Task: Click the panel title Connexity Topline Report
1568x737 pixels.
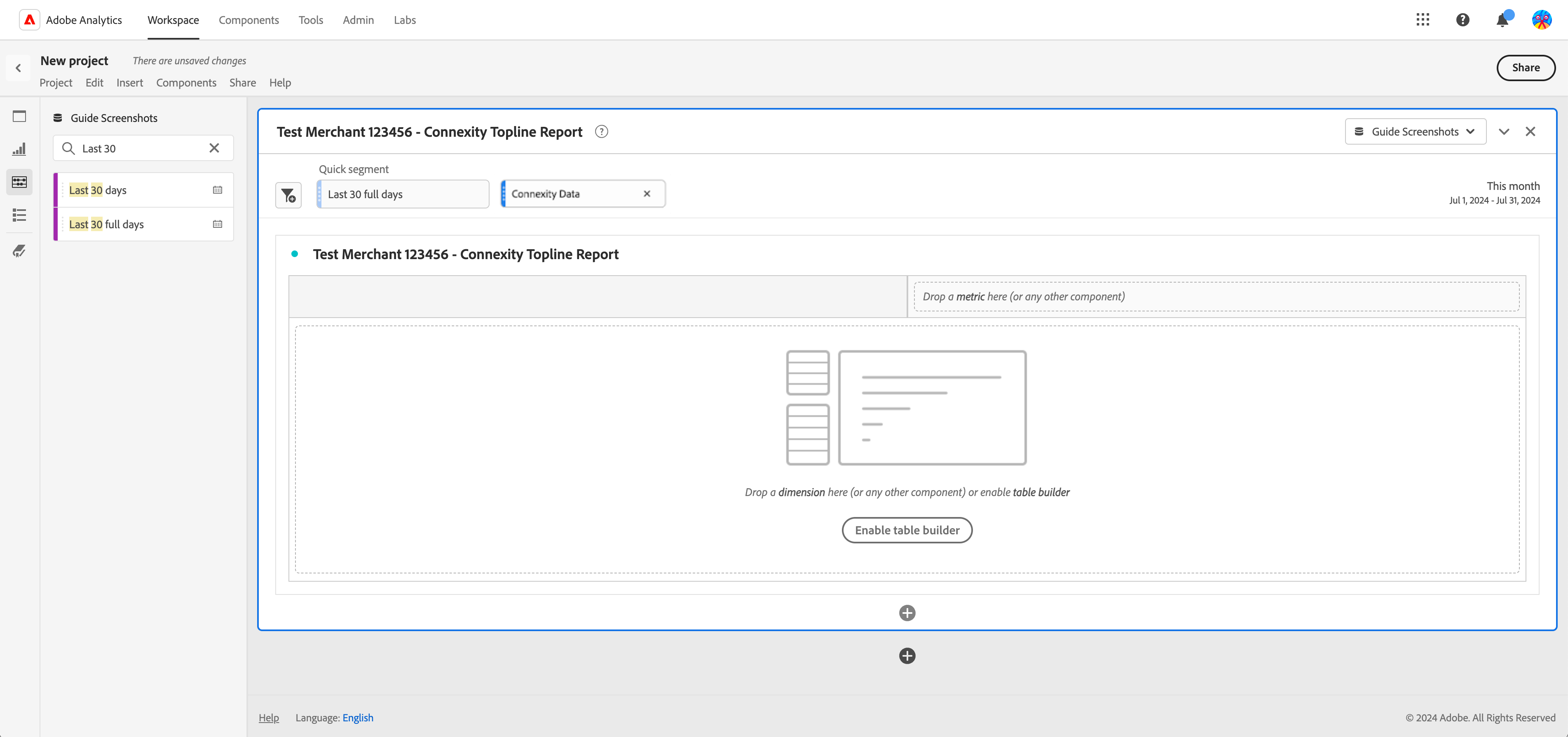Action: click(x=429, y=131)
